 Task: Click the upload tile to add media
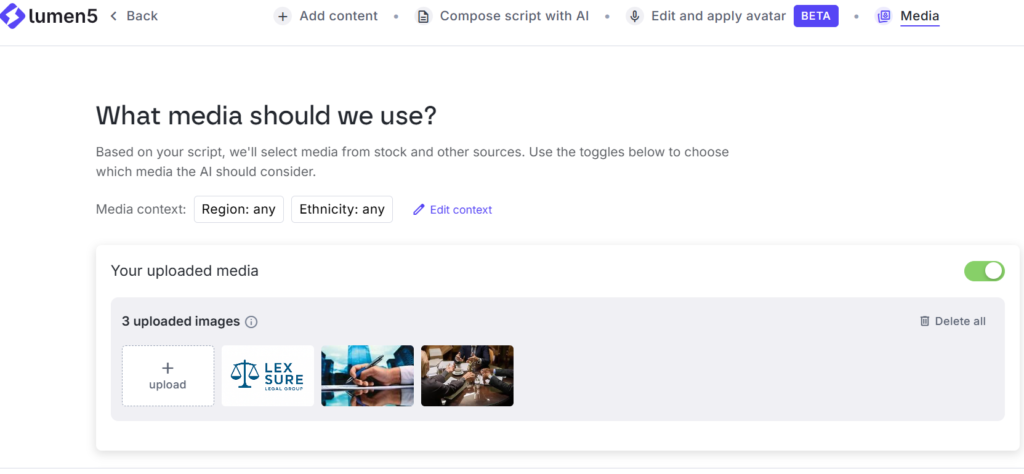coord(168,376)
